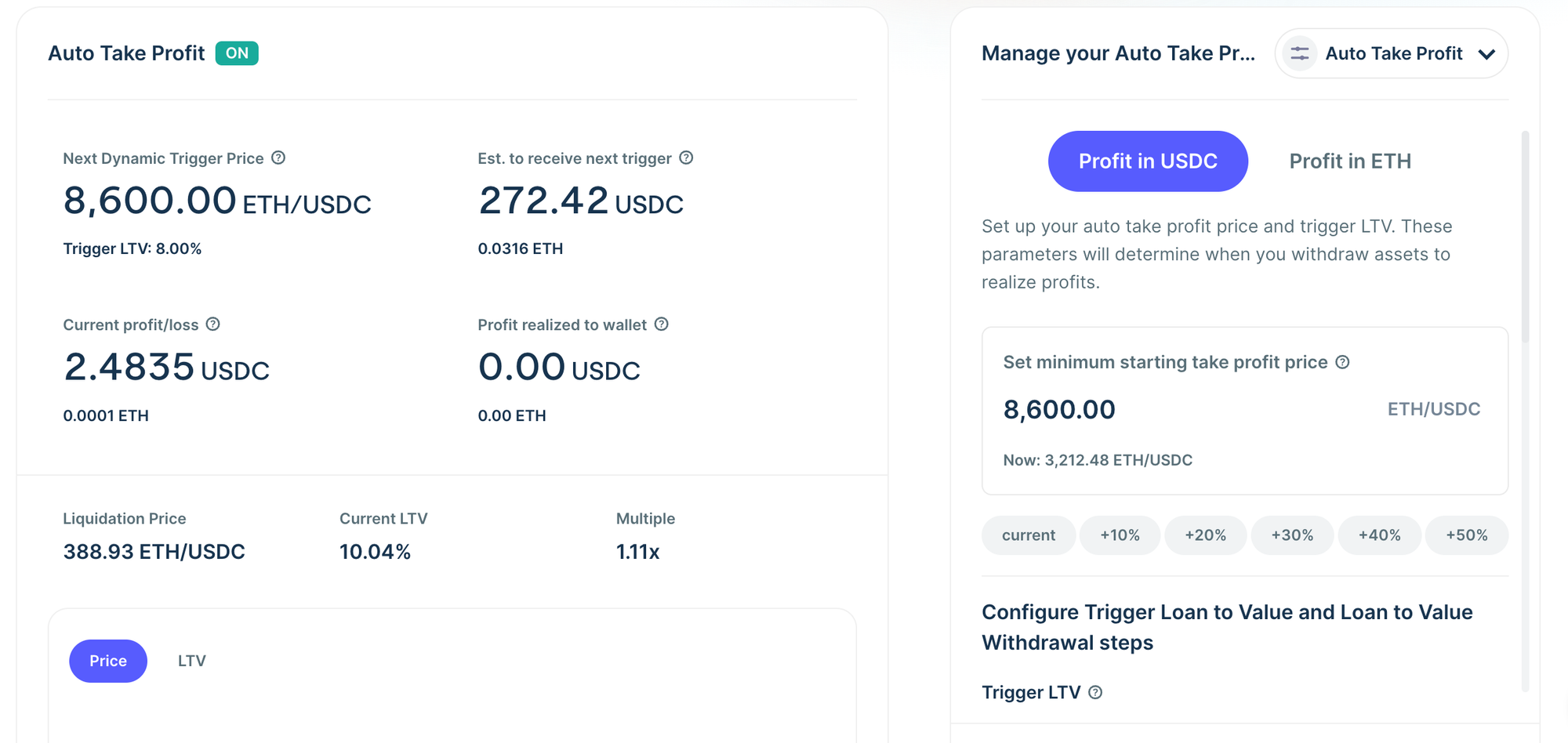Click the 272.42 USDC estimate value
This screenshot has width=1568, height=743.
coord(581,201)
